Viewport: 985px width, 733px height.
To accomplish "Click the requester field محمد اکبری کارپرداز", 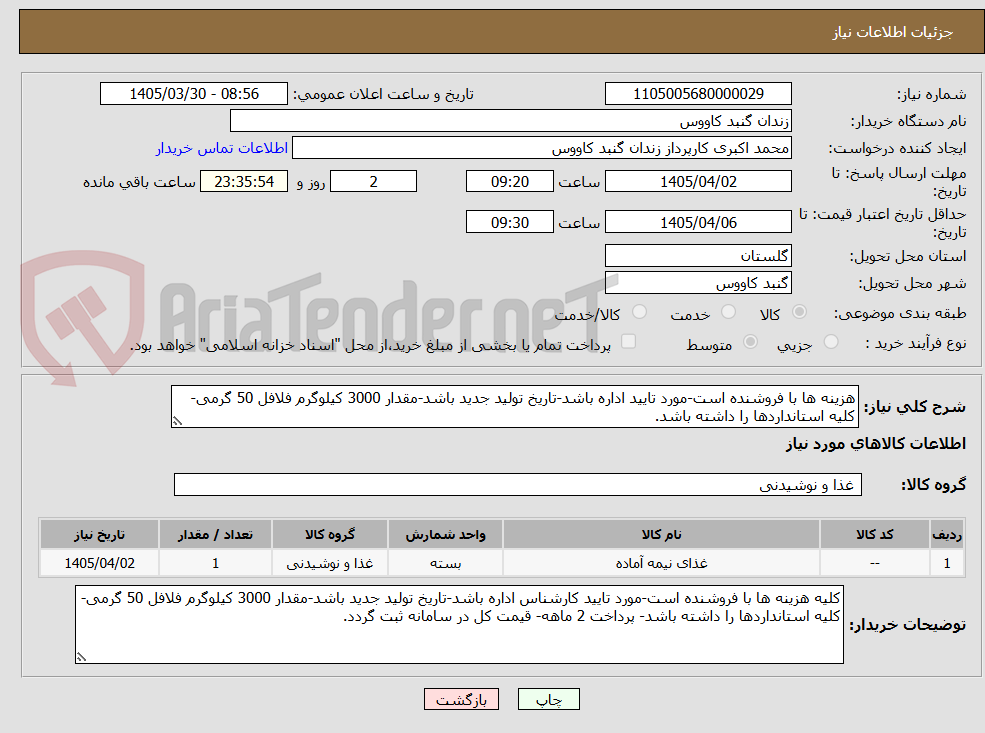I will (x=541, y=148).
